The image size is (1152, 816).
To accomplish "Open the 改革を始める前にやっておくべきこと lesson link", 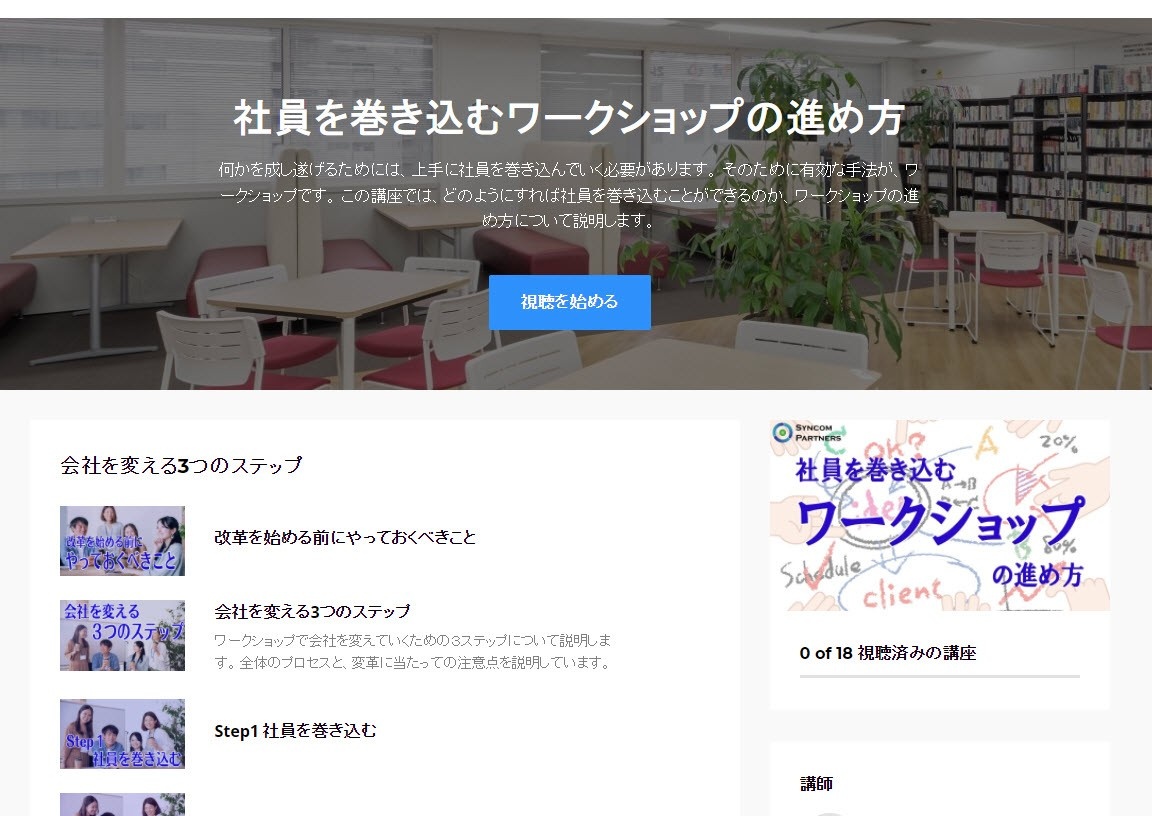I will (x=345, y=538).
